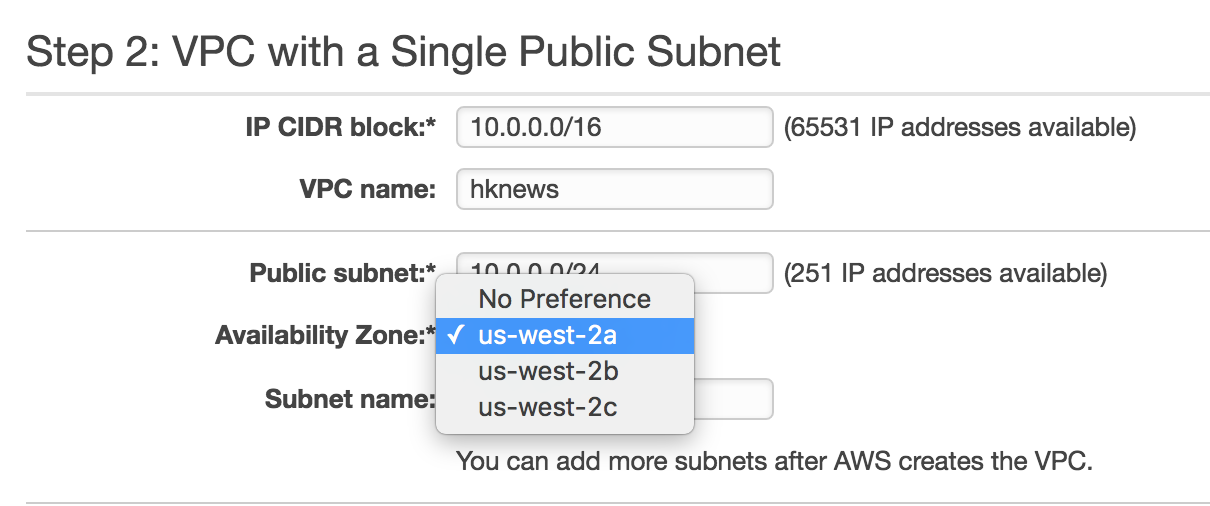Click the required asterisk after IP CIDR block
1210x506 pixels.
point(432,124)
